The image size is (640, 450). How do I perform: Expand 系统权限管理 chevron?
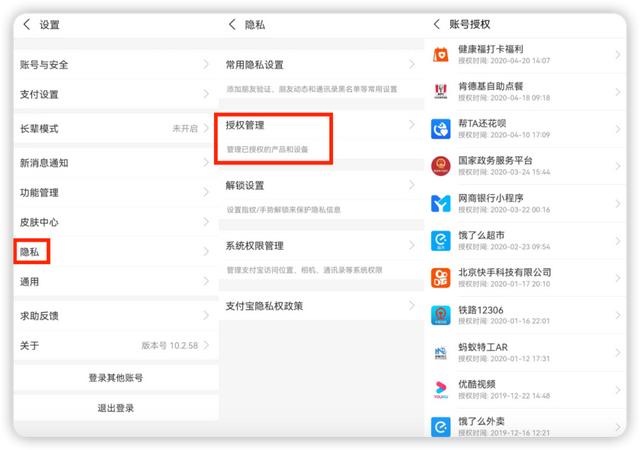pyautogui.click(x=411, y=246)
